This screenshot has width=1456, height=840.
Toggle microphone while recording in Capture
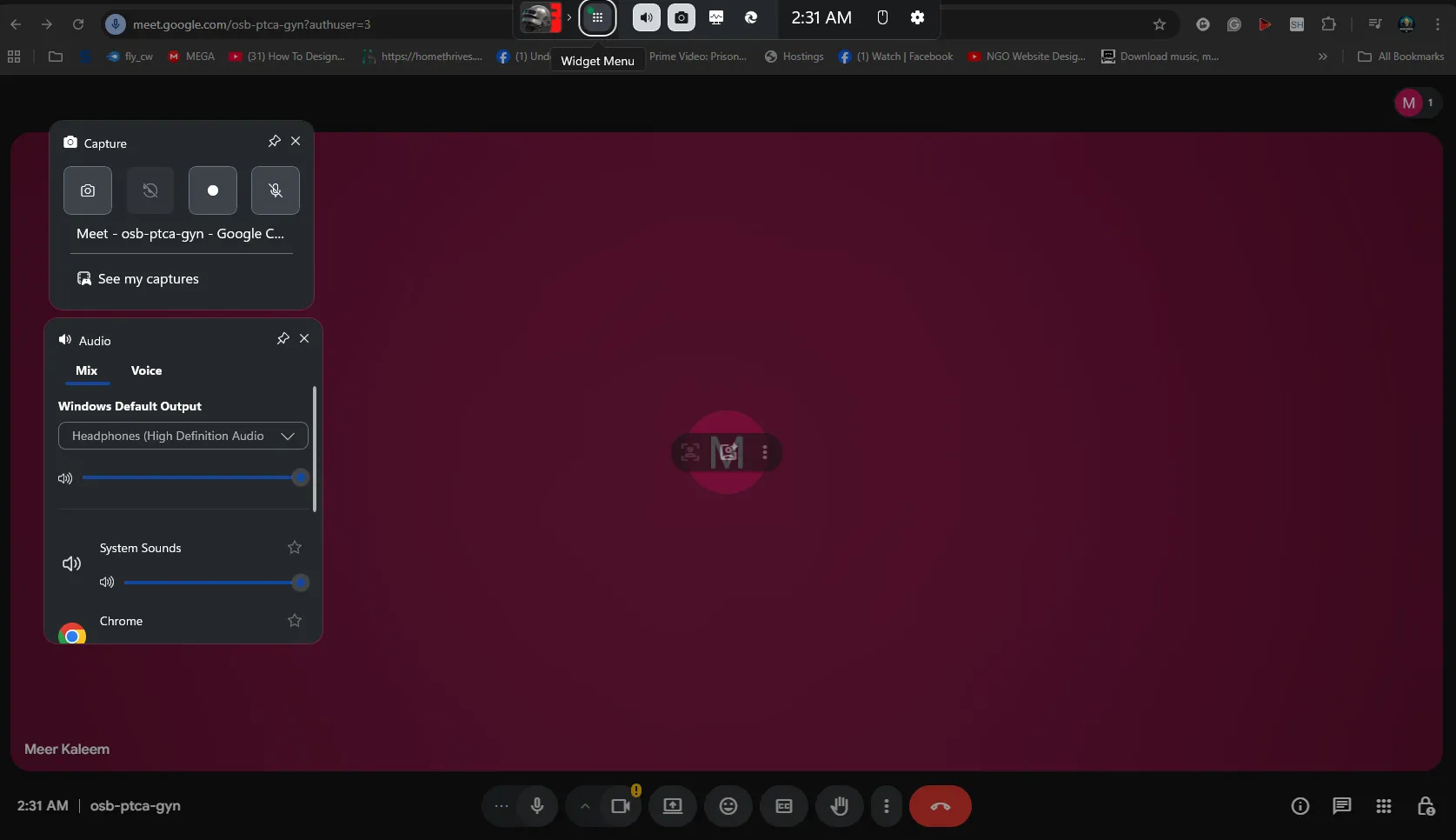click(276, 190)
